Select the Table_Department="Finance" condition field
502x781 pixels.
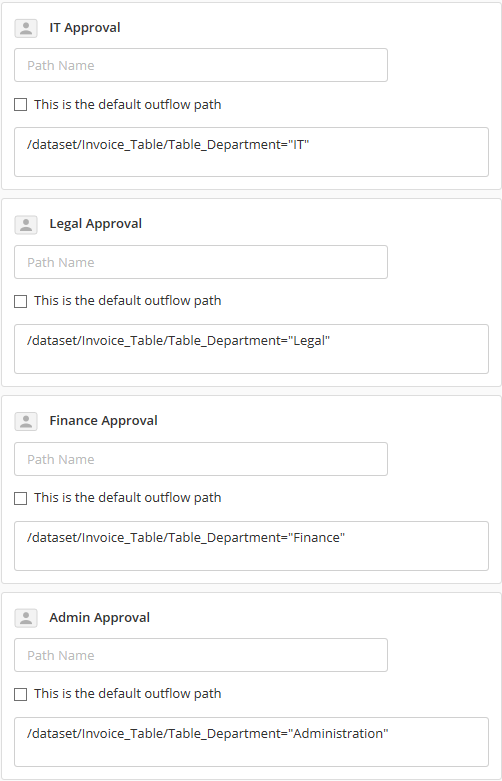(x=251, y=546)
